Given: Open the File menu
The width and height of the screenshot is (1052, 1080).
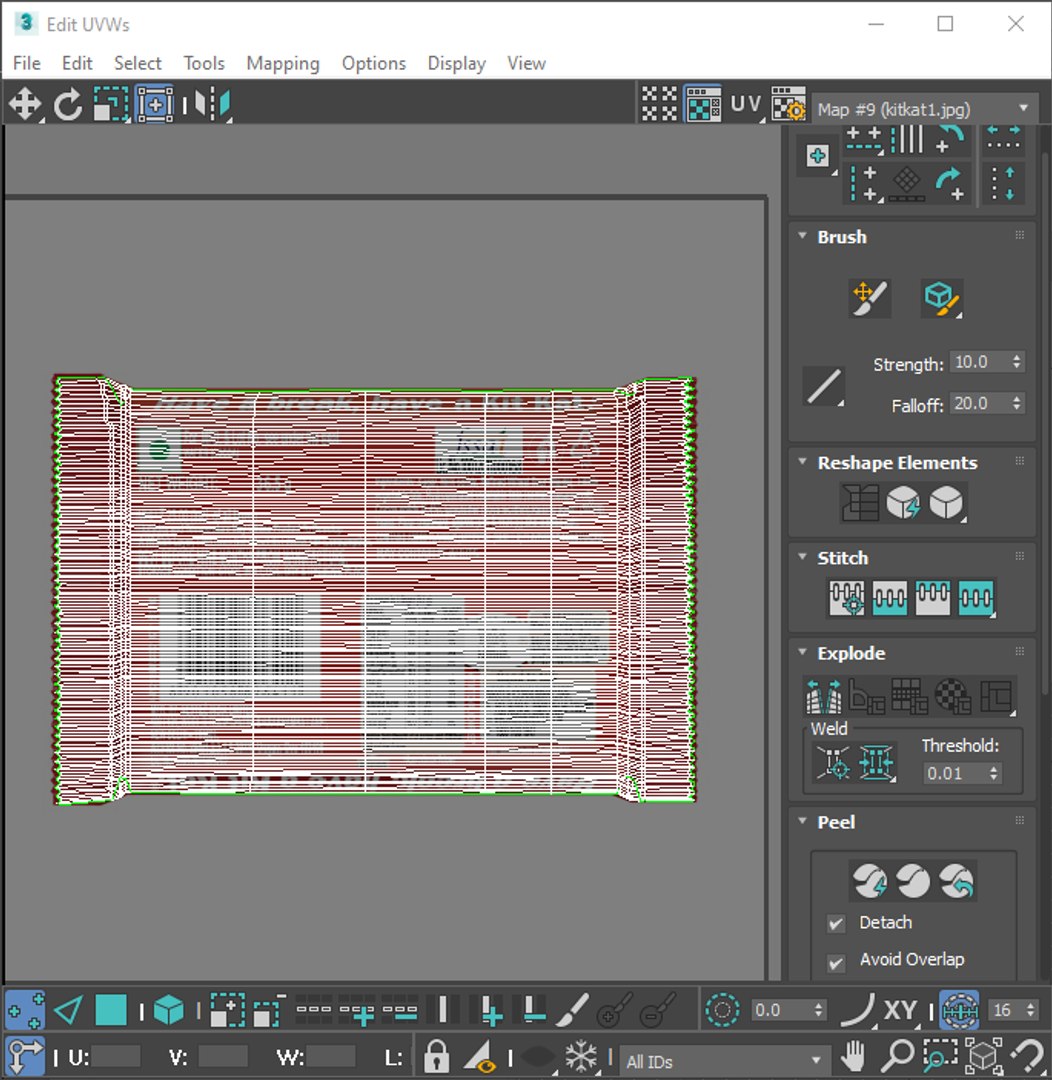Looking at the screenshot, I should tap(26, 63).
